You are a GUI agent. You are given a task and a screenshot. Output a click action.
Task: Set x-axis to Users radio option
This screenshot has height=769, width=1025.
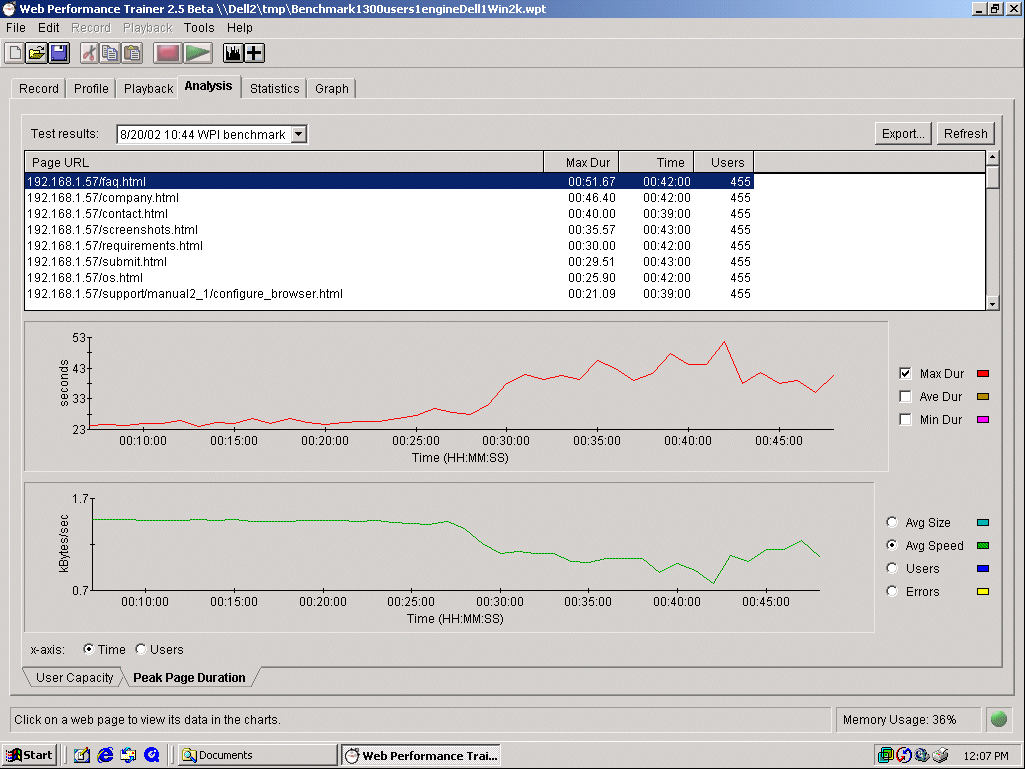[x=141, y=650]
